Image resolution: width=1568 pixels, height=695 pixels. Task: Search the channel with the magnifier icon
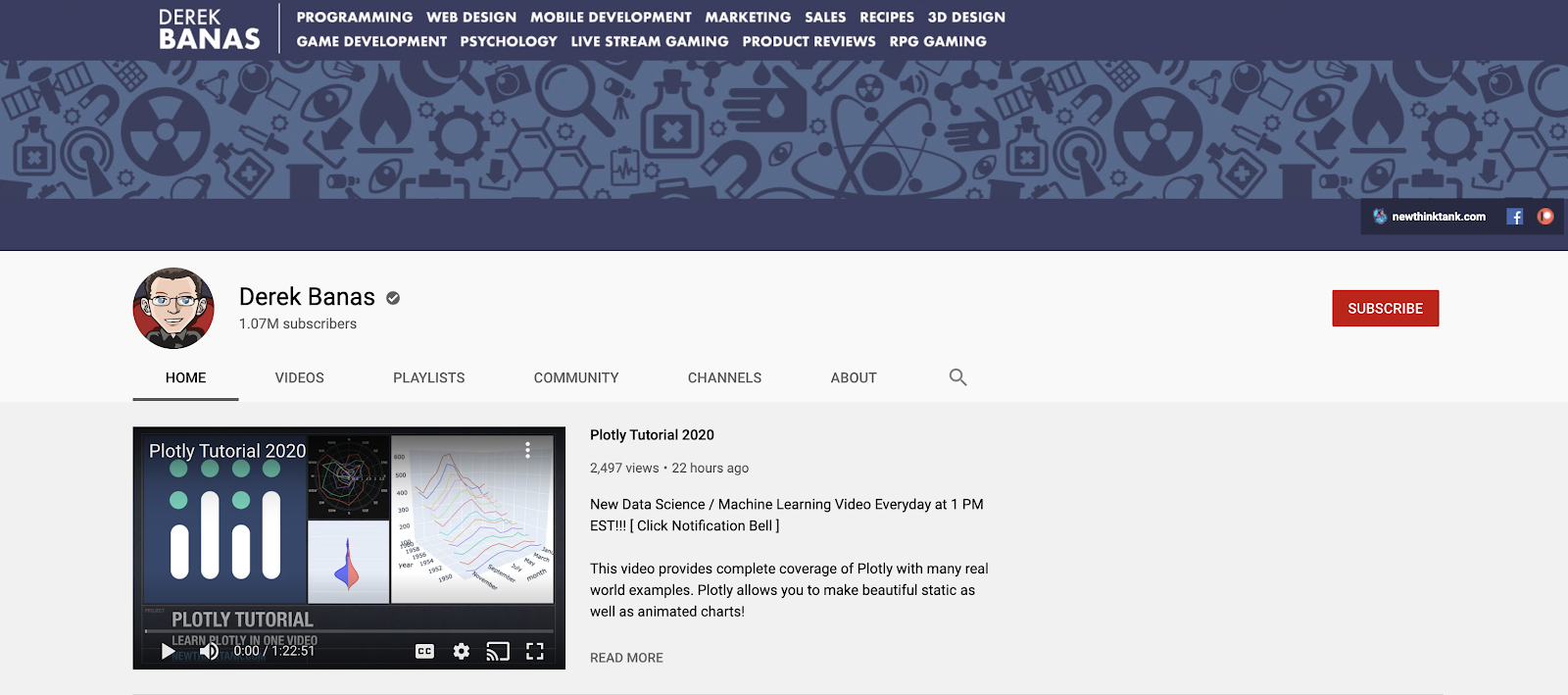957,377
